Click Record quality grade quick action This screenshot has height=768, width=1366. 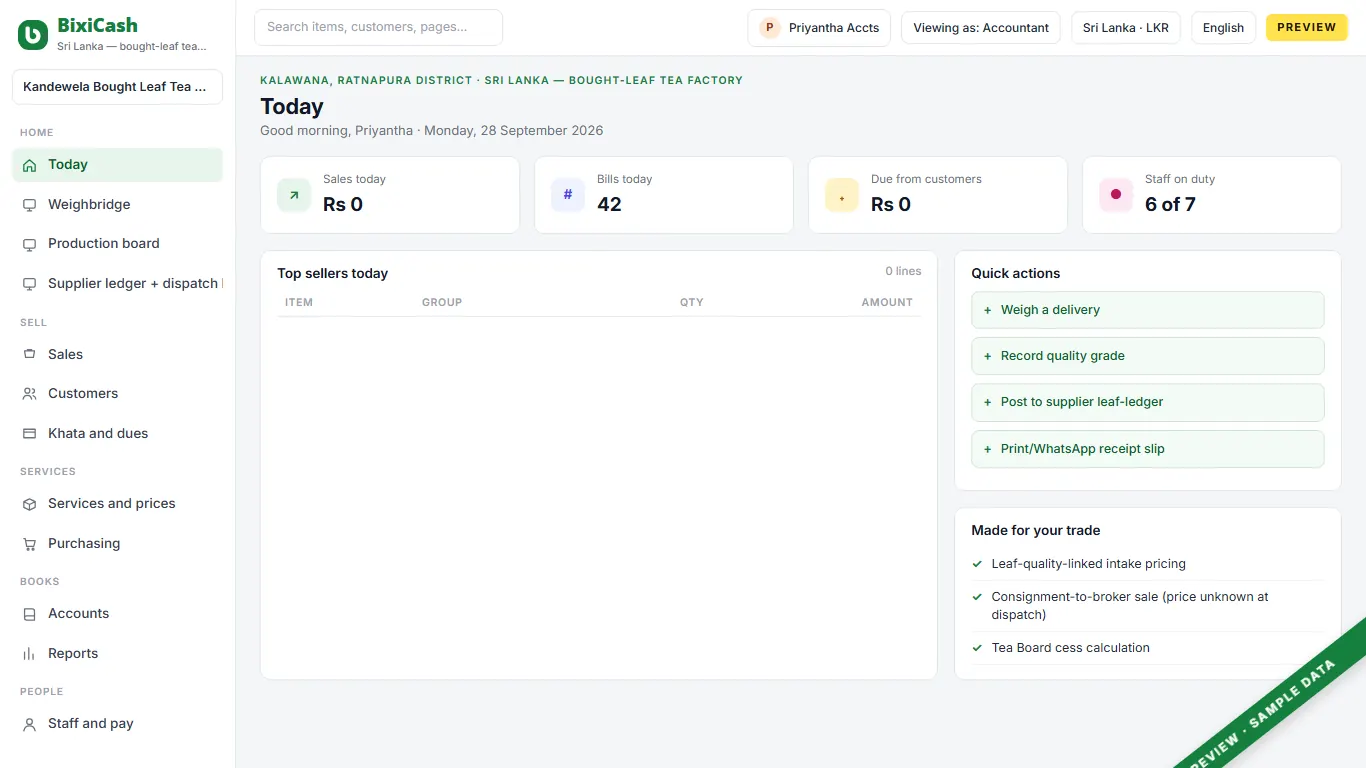(x=1148, y=356)
